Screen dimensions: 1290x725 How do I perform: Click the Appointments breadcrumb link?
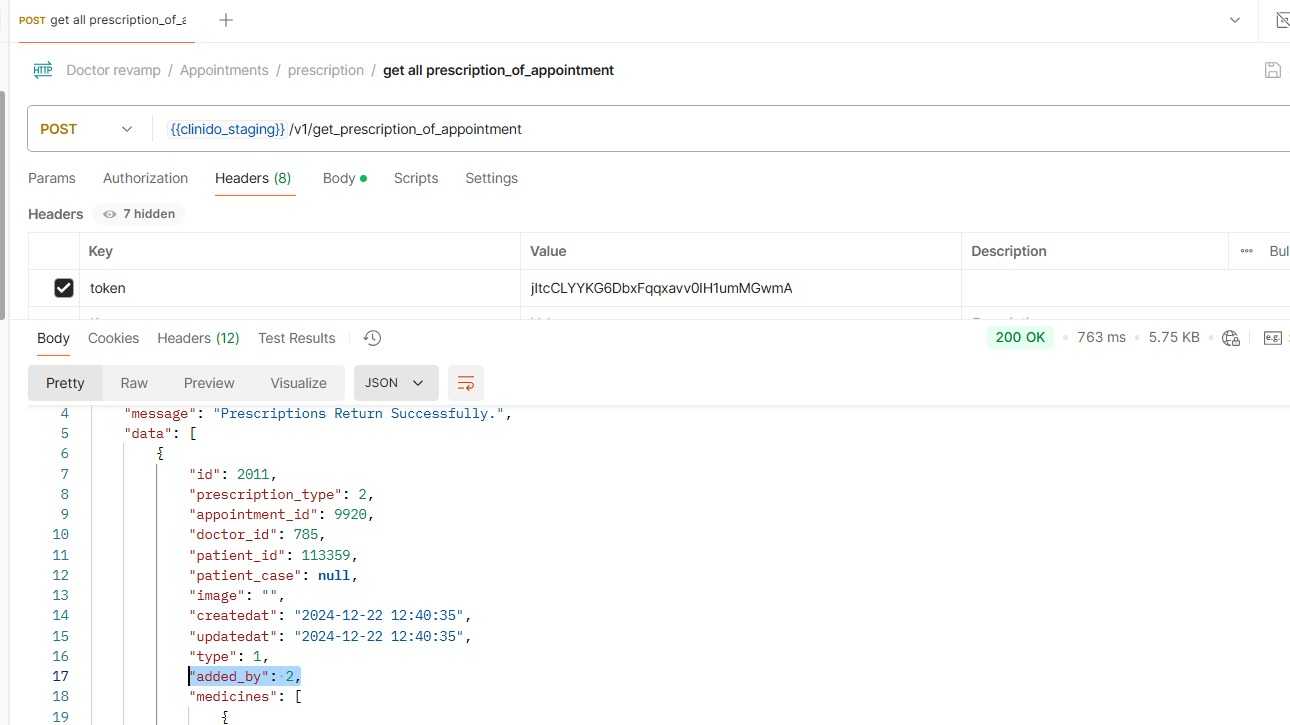tap(224, 70)
